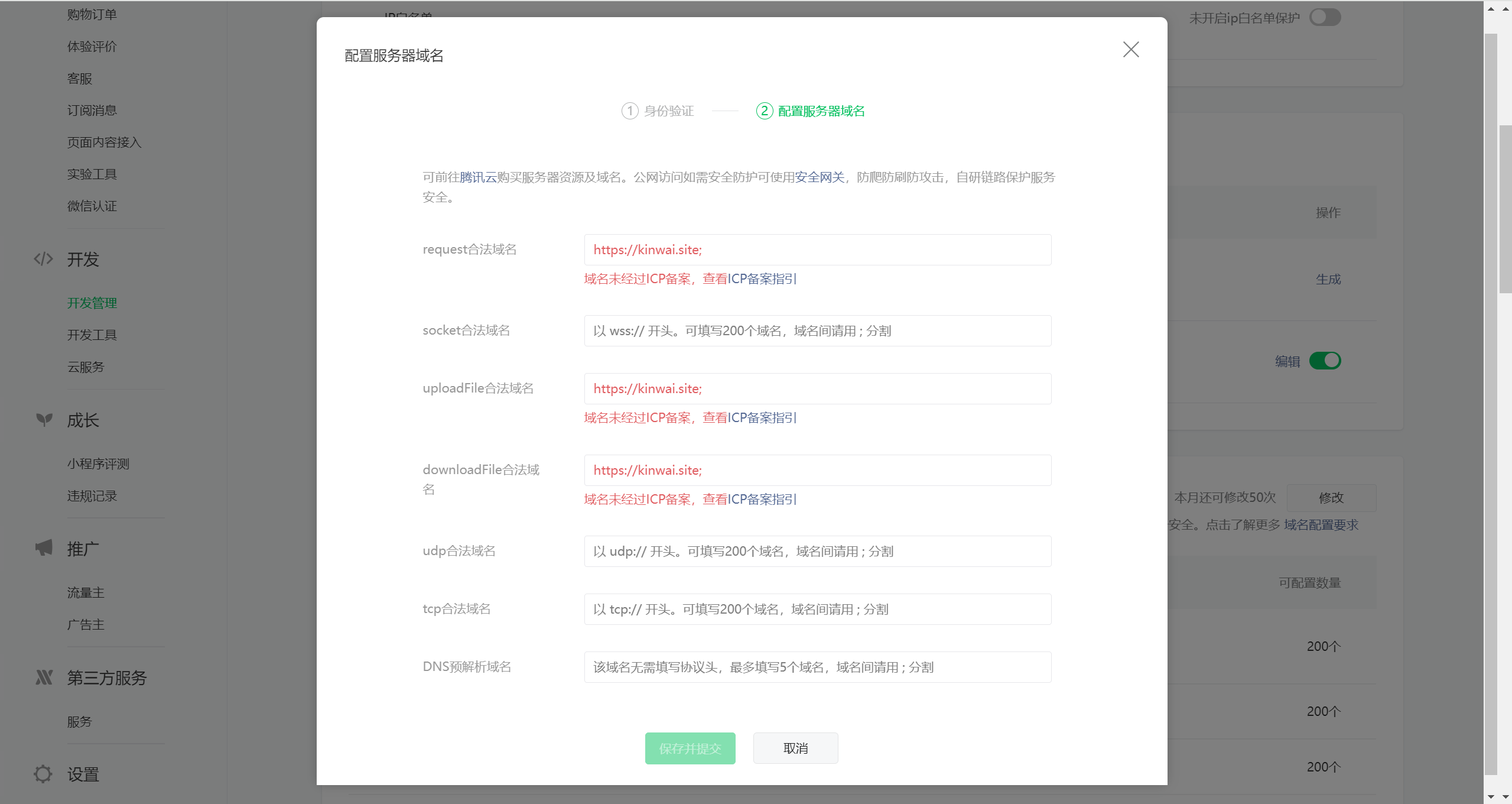Click the third-party services icon
The width and height of the screenshot is (1512, 804).
tap(44, 677)
